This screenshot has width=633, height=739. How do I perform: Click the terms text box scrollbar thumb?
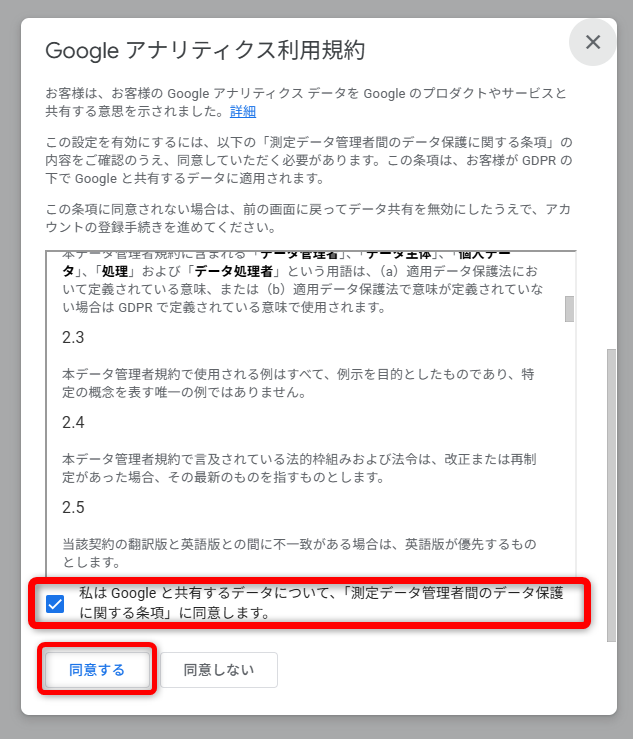(569, 309)
